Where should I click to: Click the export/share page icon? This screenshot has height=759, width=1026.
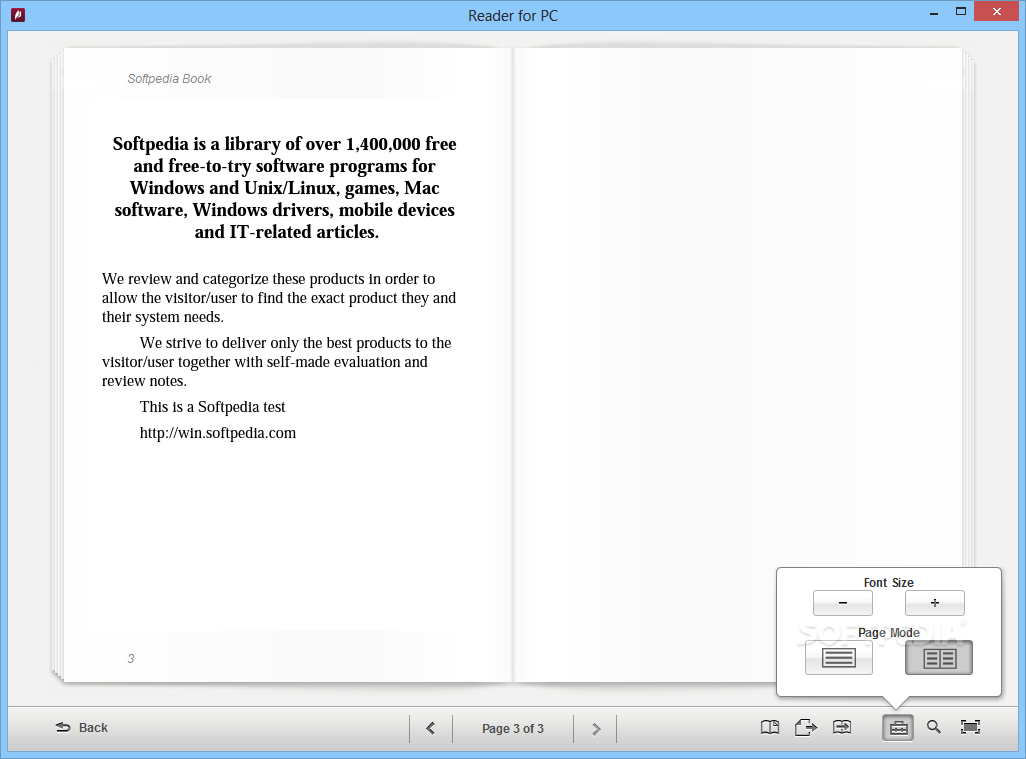click(806, 728)
